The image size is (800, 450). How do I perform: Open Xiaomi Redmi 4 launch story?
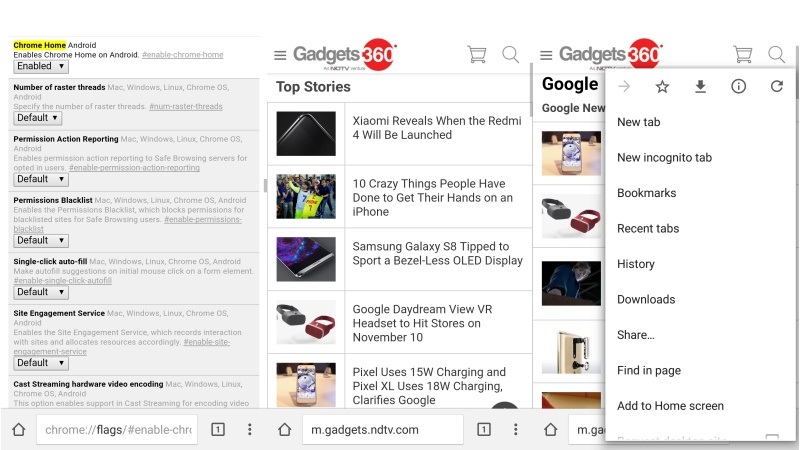click(437, 128)
